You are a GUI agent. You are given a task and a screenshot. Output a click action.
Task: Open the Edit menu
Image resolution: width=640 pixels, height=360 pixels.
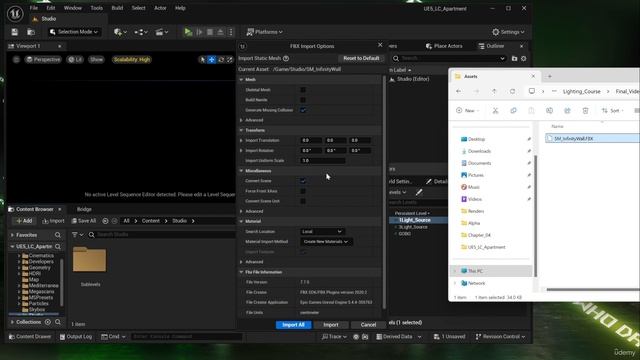tap(51, 8)
